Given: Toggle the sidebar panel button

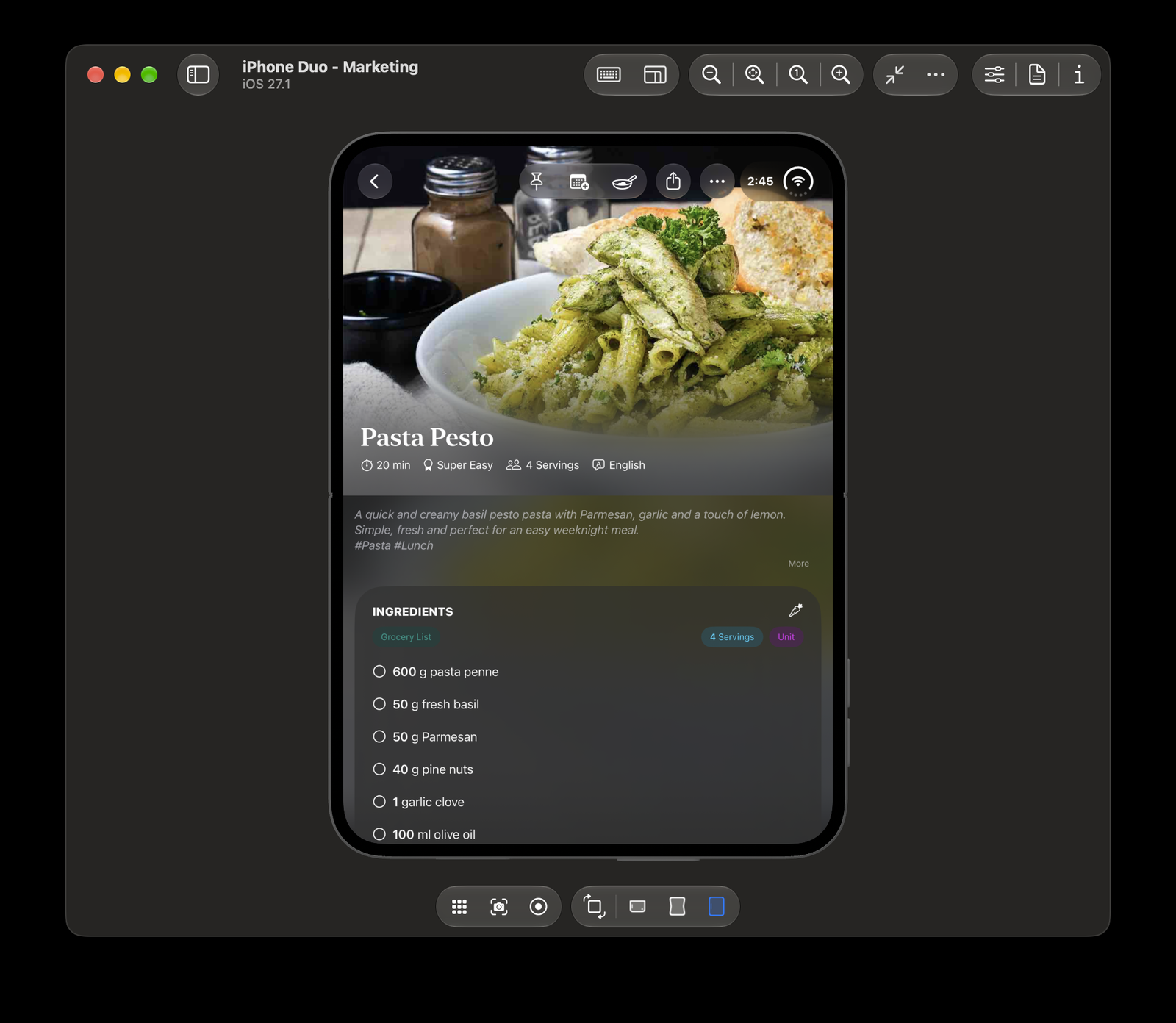Looking at the screenshot, I should click(198, 74).
